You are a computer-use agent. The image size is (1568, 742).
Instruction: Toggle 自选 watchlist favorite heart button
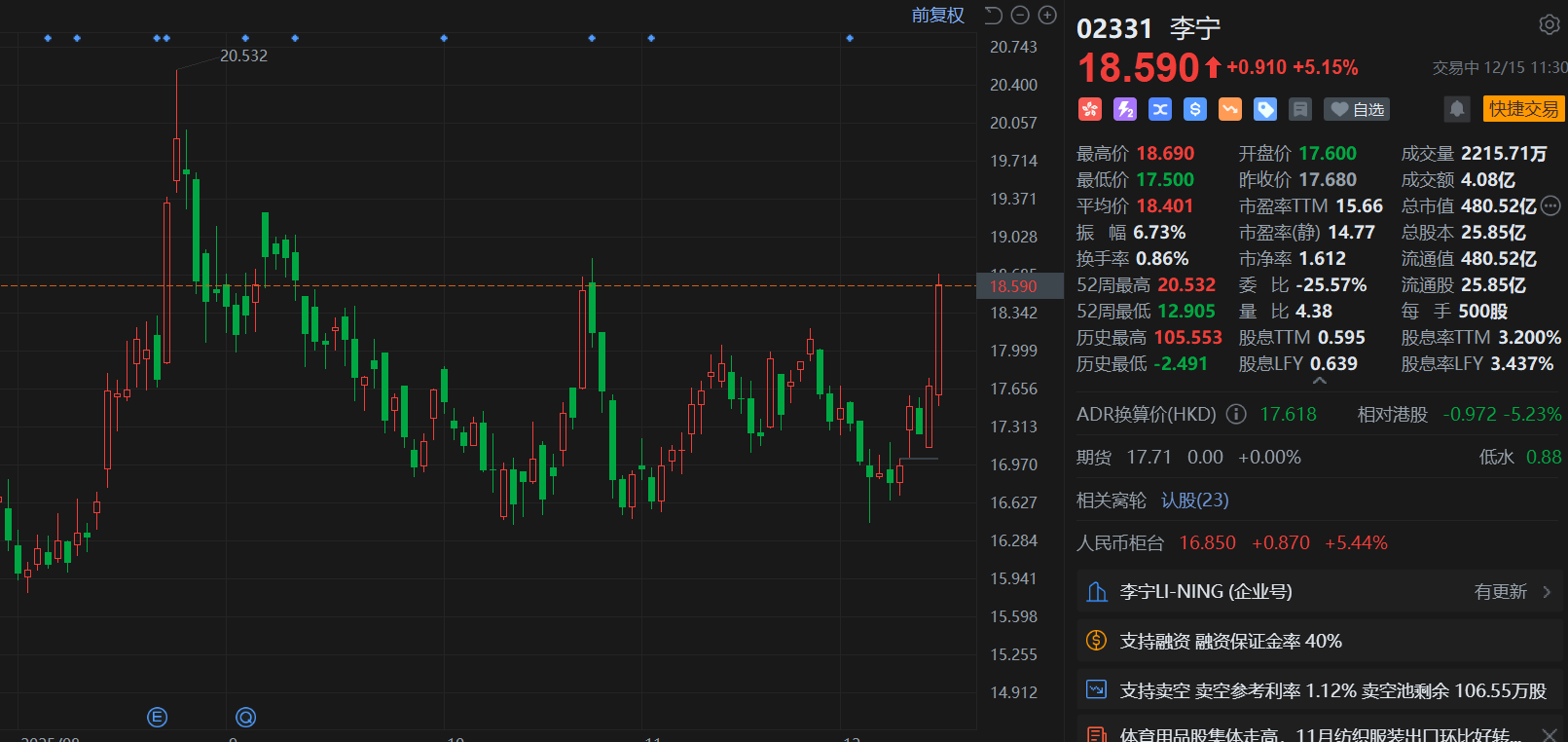pyautogui.click(x=1357, y=109)
